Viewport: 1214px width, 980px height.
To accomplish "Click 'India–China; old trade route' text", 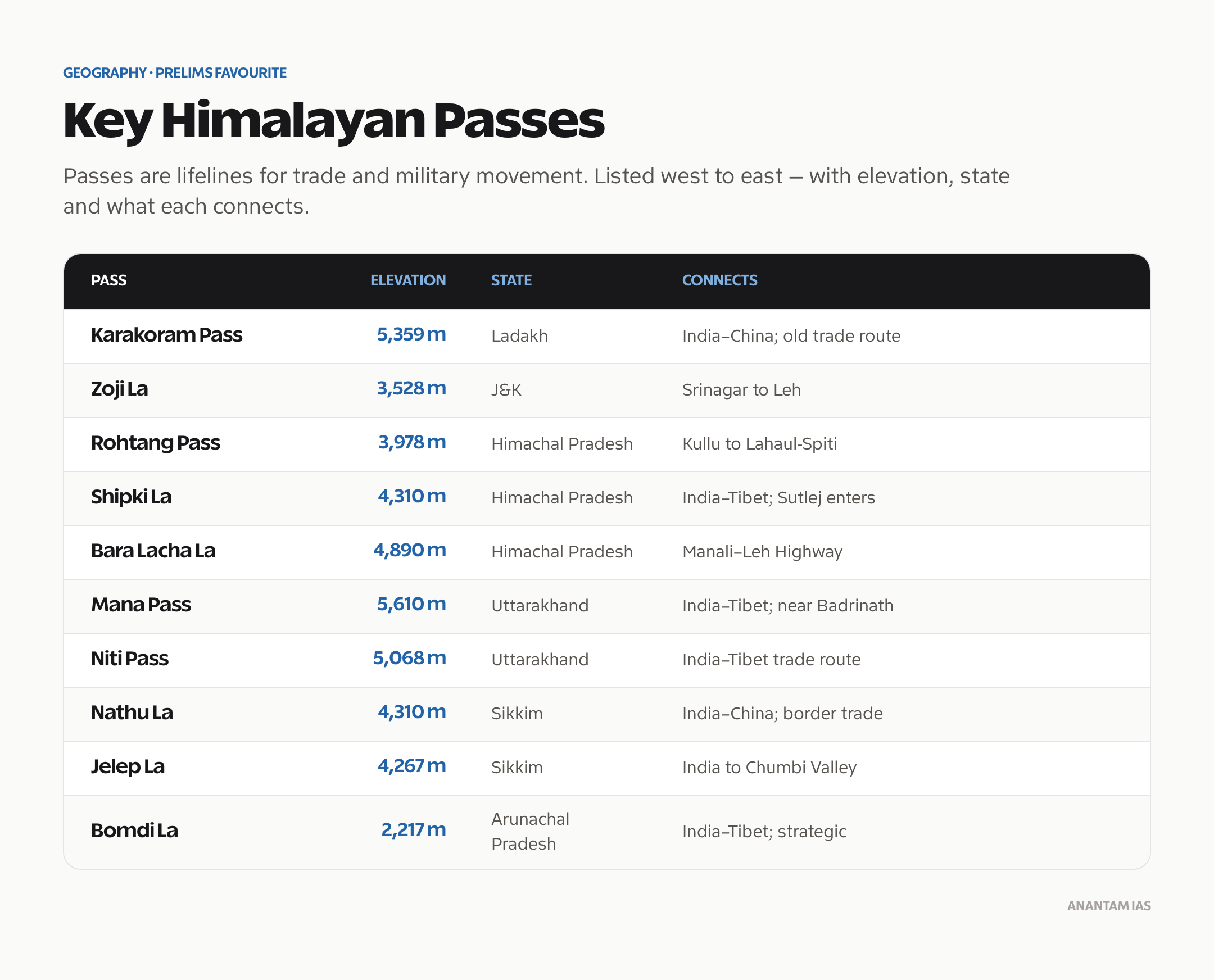I will click(791, 337).
